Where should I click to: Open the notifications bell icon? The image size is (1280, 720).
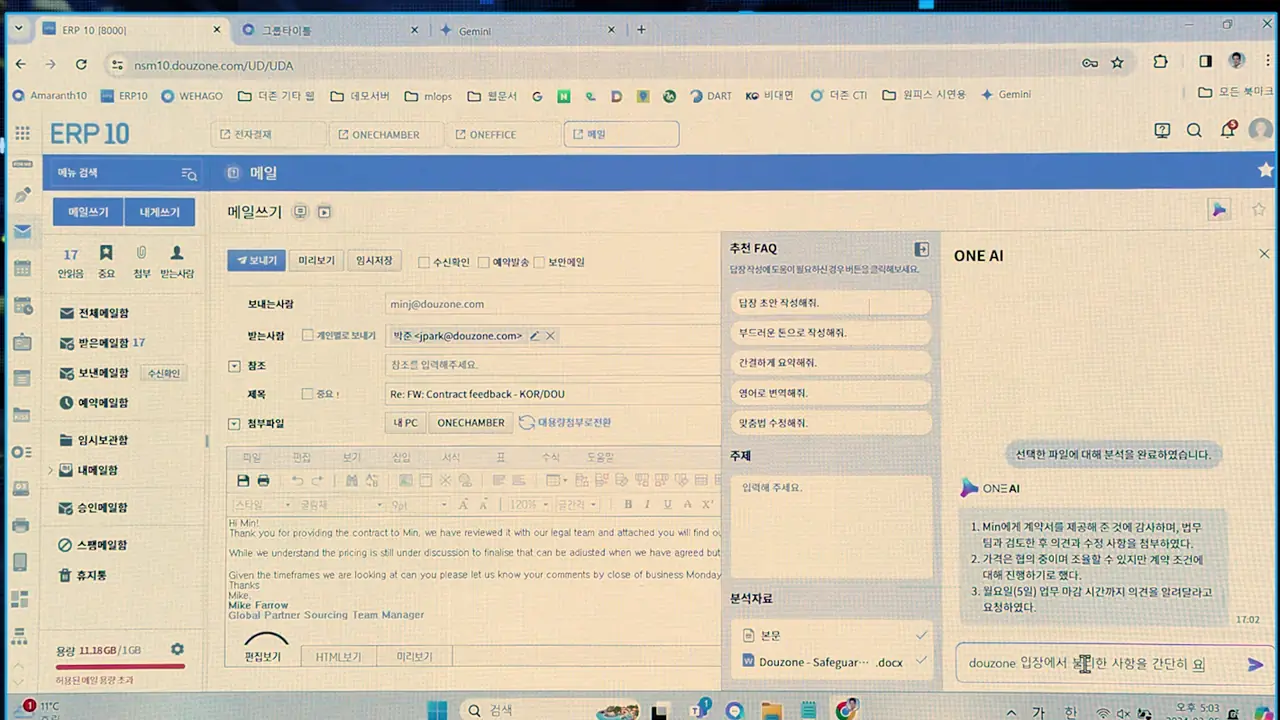pos(1228,130)
